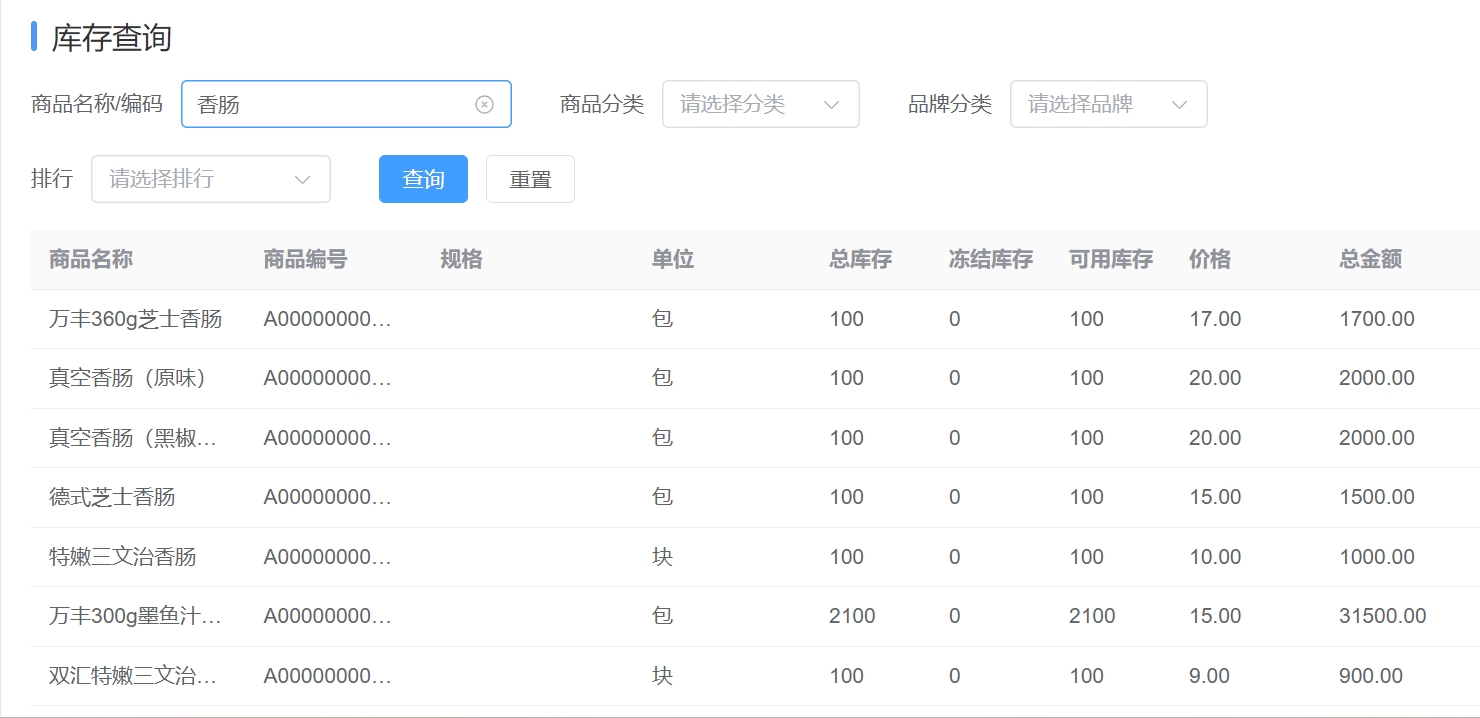
Task: Click the 商品名称 column header
Action: pos(91,260)
